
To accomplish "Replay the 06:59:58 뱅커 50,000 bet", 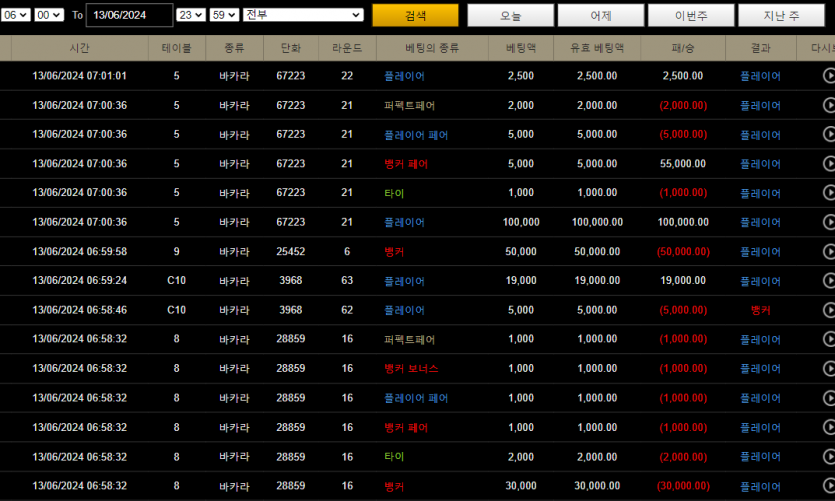I will 829,251.
